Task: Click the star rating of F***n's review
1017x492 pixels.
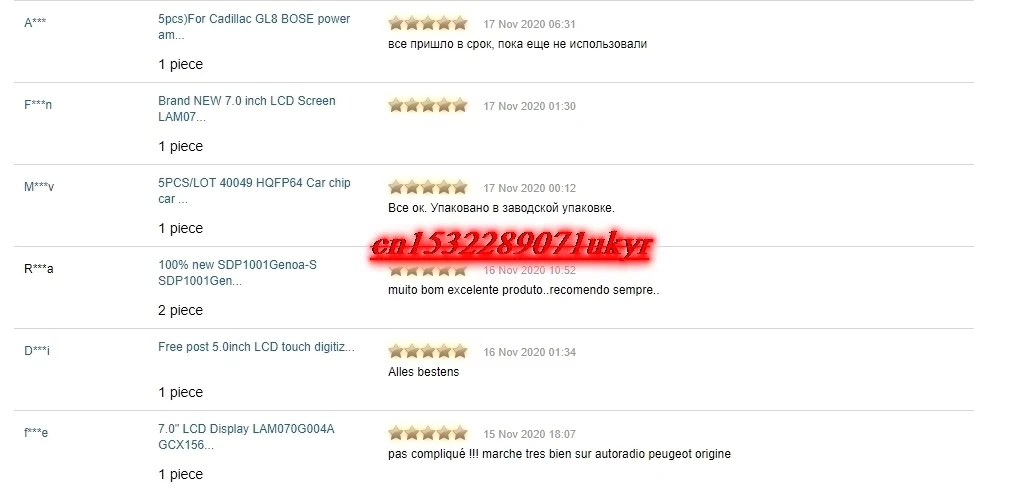Action: coord(427,105)
